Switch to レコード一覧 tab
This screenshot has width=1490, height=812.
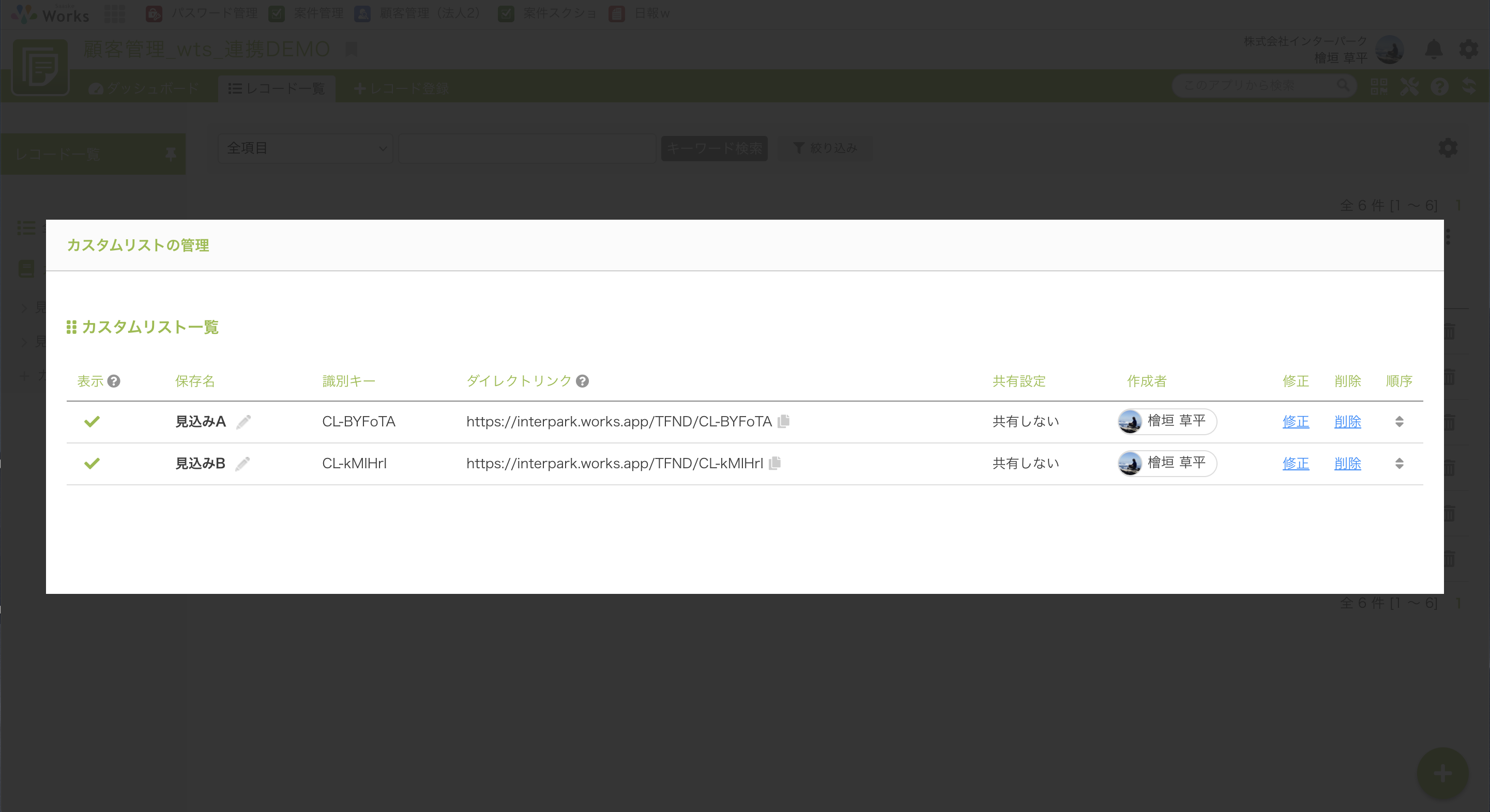[x=277, y=88]
